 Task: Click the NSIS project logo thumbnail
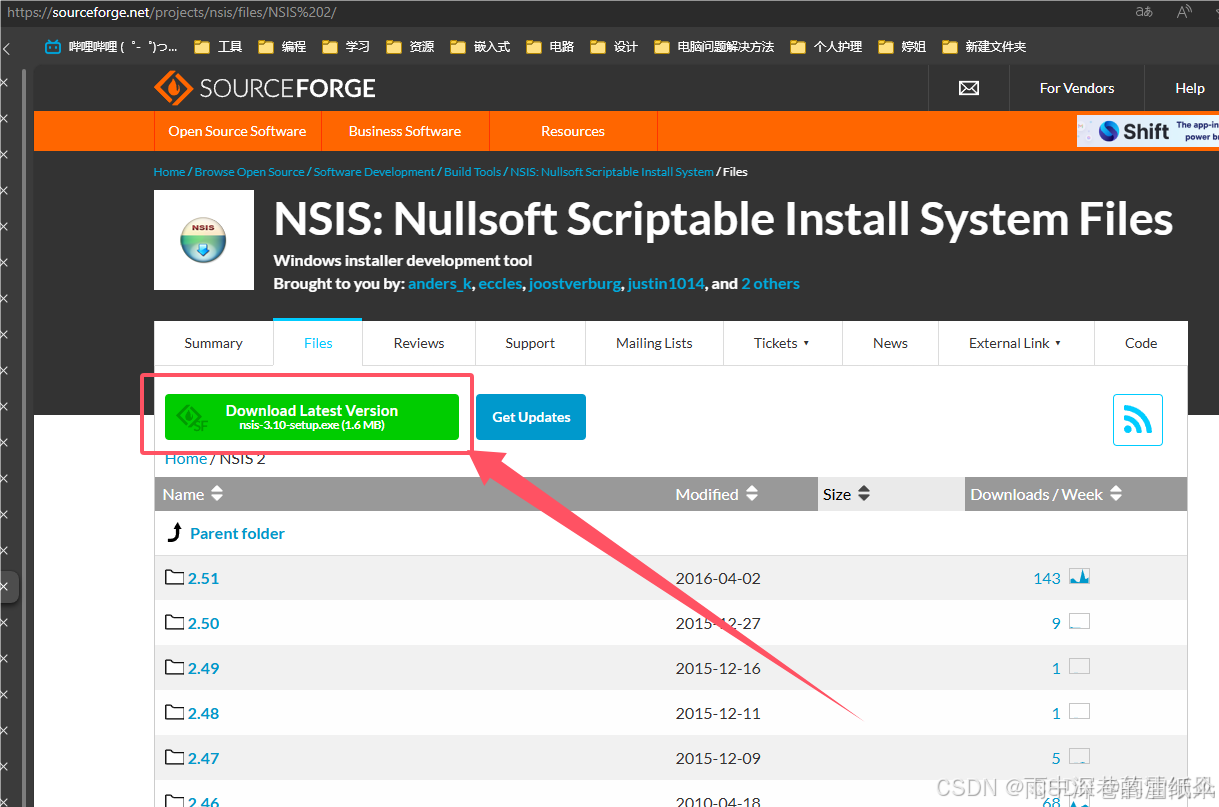pyautogui.click(x=204, y=240)
